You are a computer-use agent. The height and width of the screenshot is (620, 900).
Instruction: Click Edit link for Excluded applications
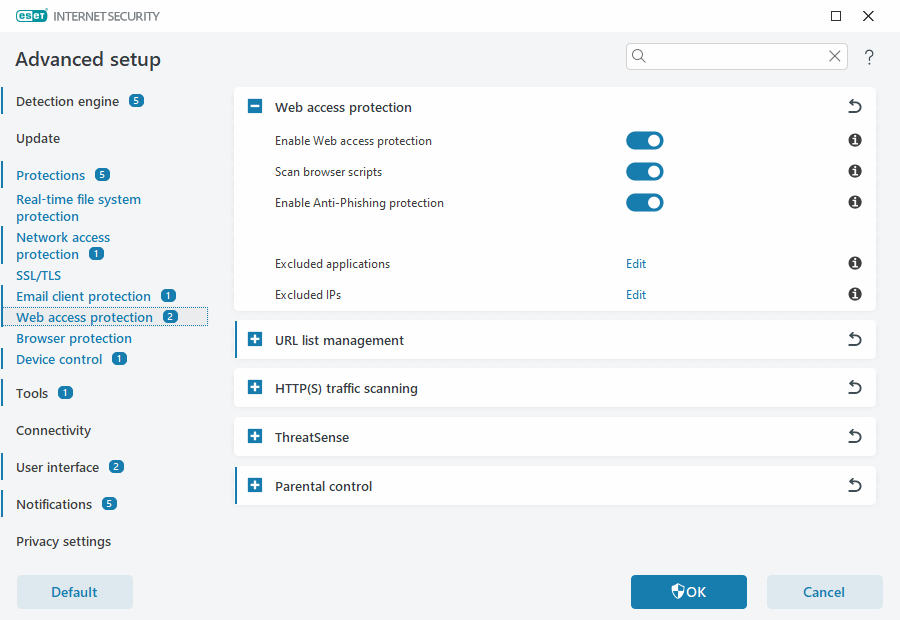pyautogui.click(x=636, y=264)
